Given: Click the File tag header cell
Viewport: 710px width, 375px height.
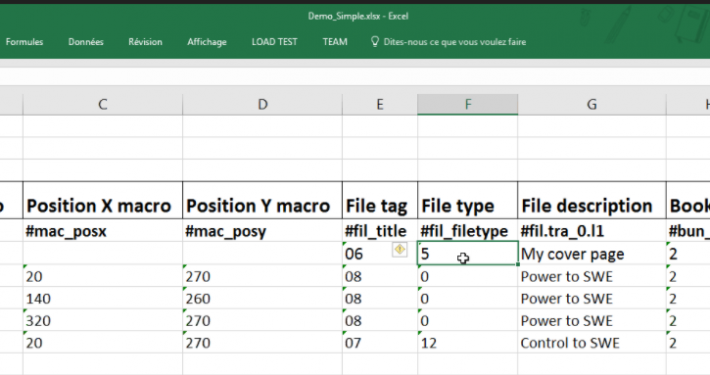Looking at the screenshot, I should 380,201.
